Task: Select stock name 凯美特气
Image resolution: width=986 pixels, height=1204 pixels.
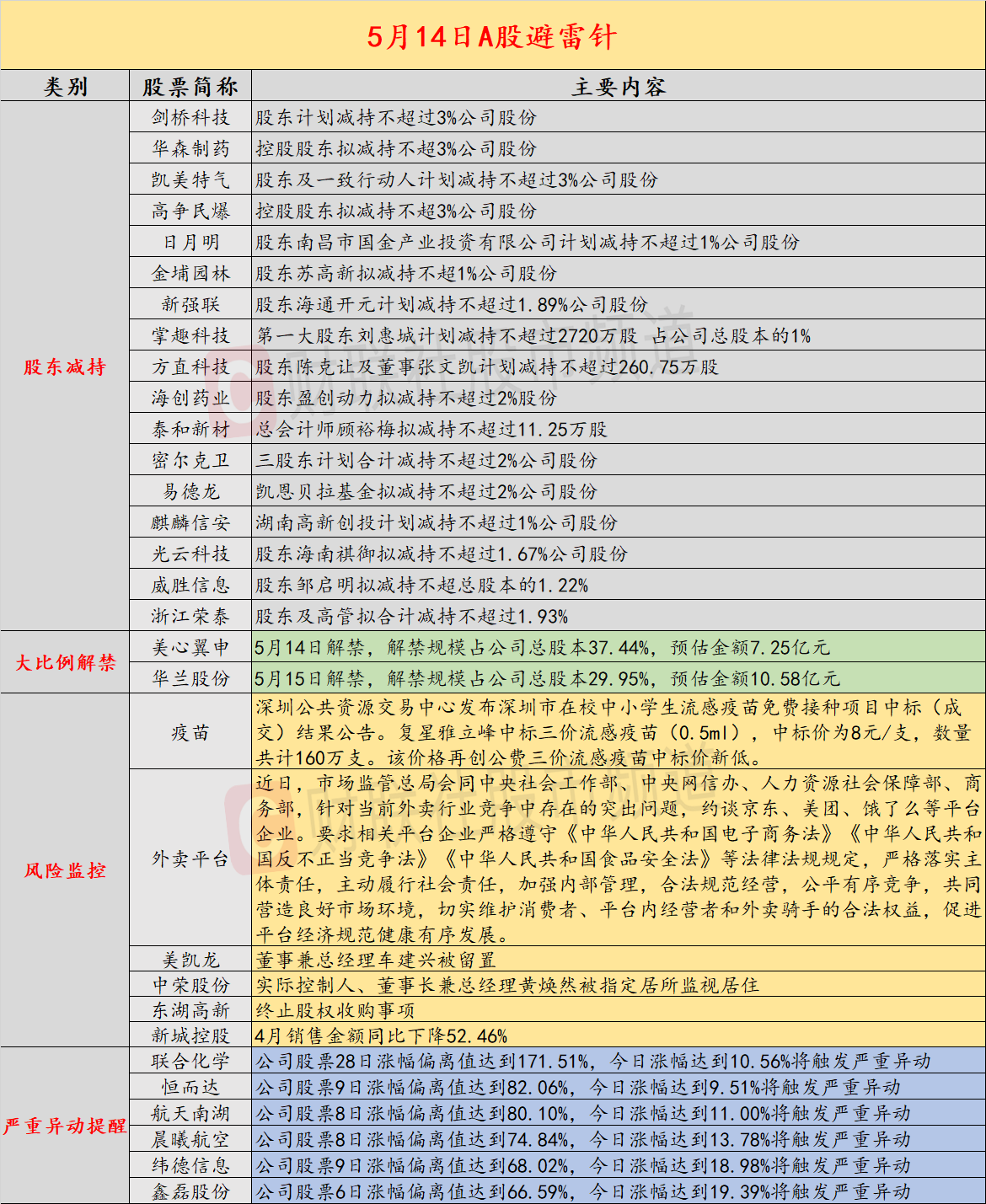Action: coord(190,179)
